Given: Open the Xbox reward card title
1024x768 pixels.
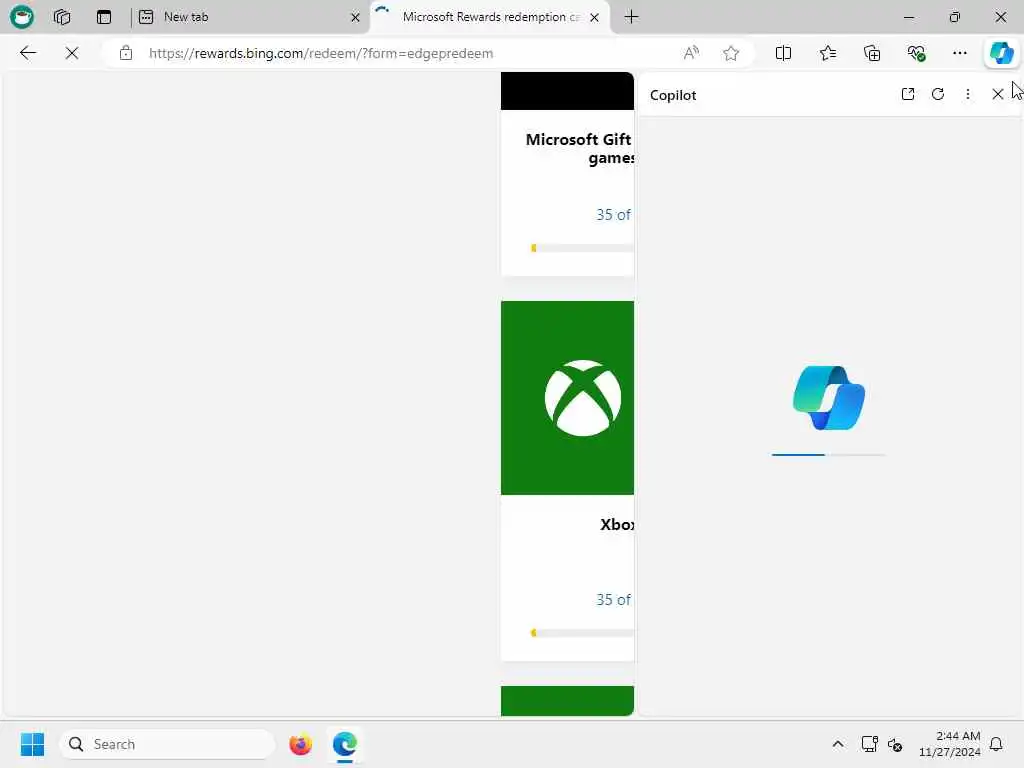Looking at the screenshot, I should click(617, 524).
